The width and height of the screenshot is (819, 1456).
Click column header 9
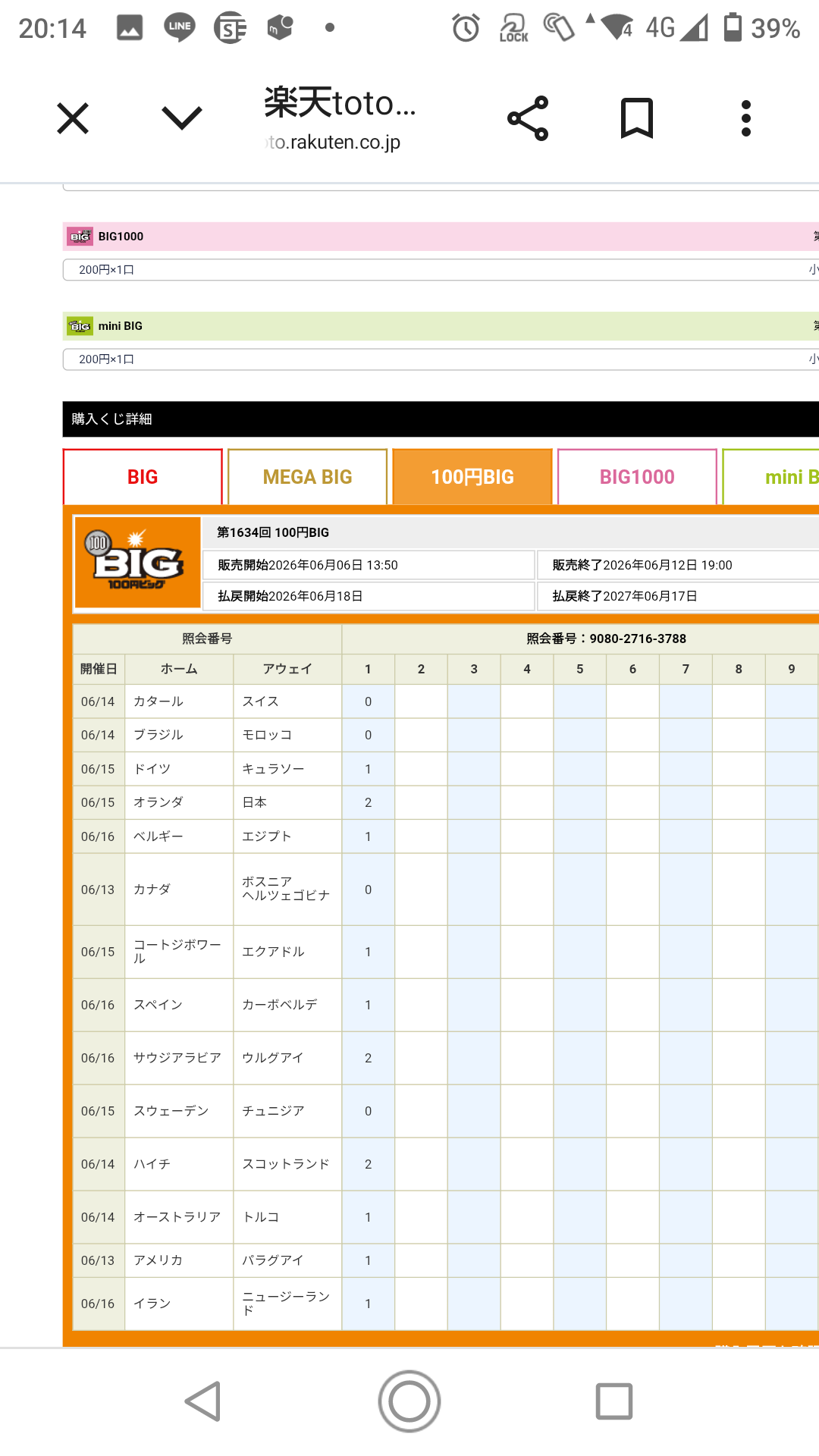pos(792,669)
